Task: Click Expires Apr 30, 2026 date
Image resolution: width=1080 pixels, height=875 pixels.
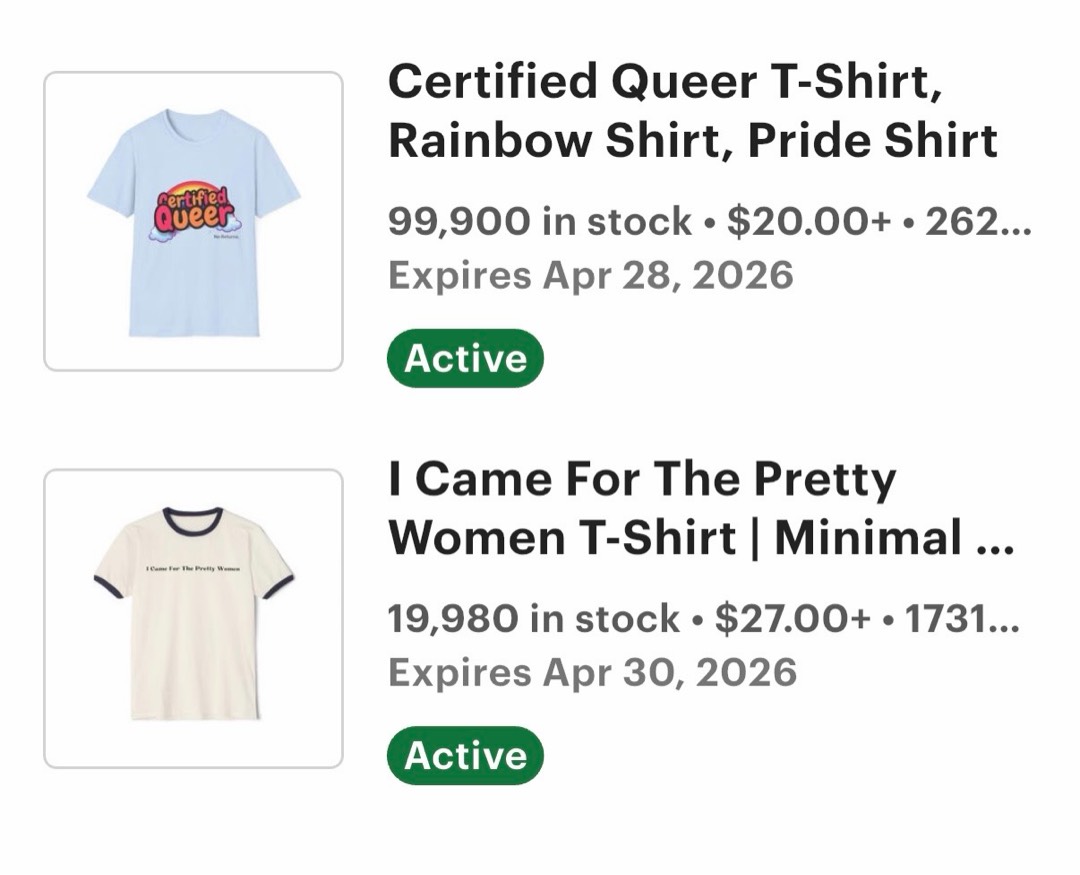Action: coord(592,671)
